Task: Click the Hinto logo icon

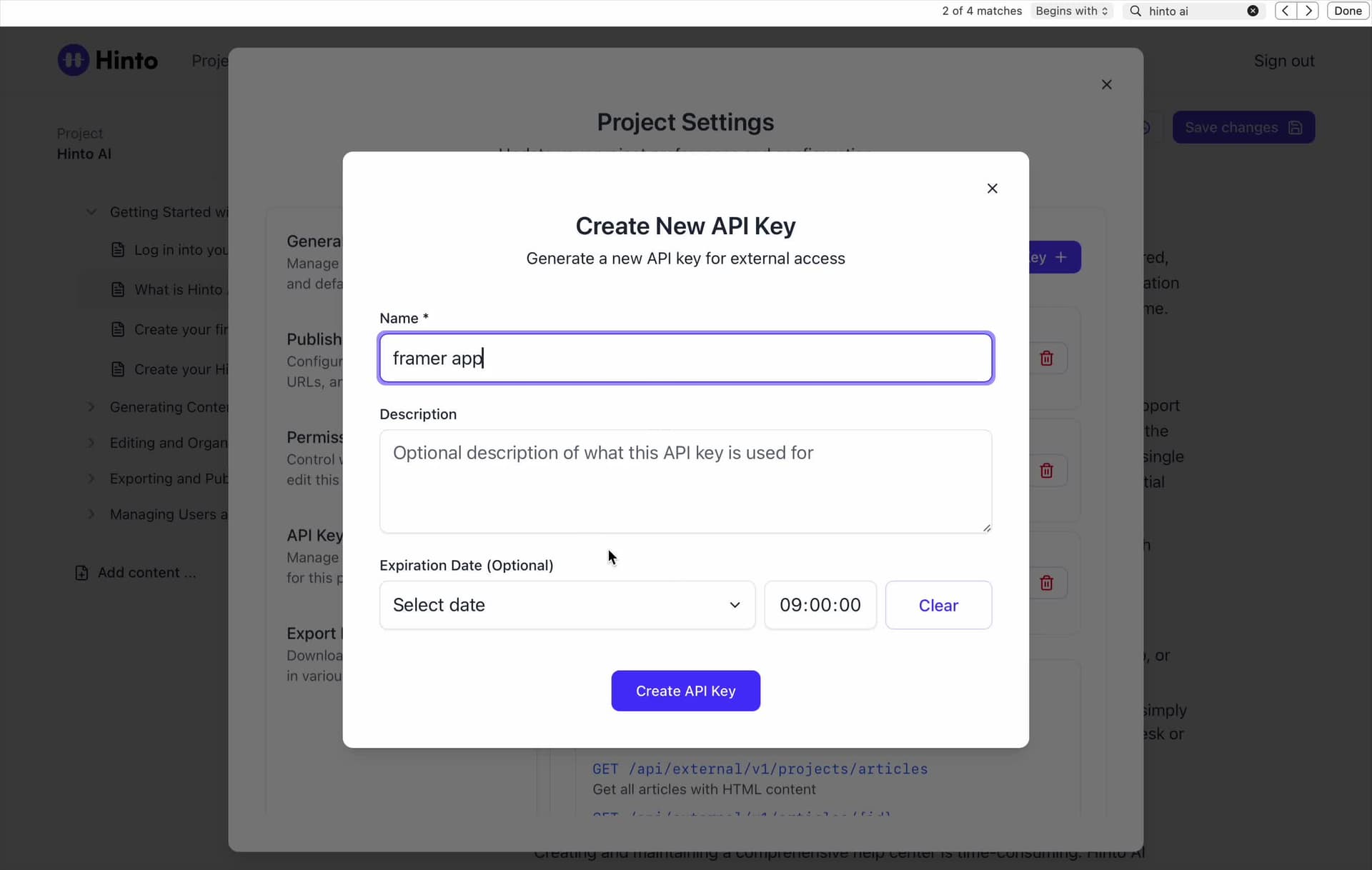Action: click(74, 61)
